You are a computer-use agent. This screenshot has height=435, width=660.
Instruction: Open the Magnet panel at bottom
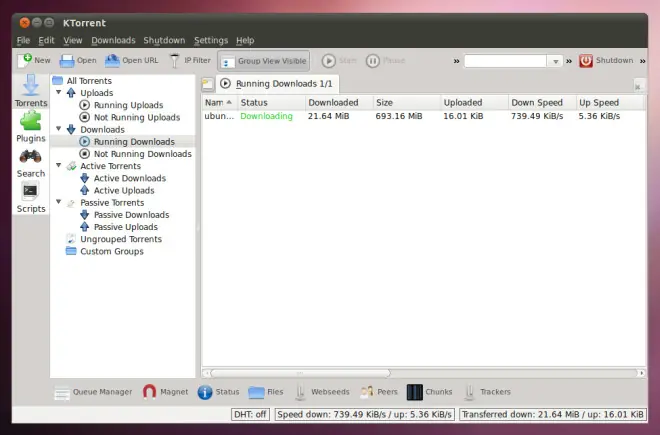pyautogui.click(x=165, y=392)
